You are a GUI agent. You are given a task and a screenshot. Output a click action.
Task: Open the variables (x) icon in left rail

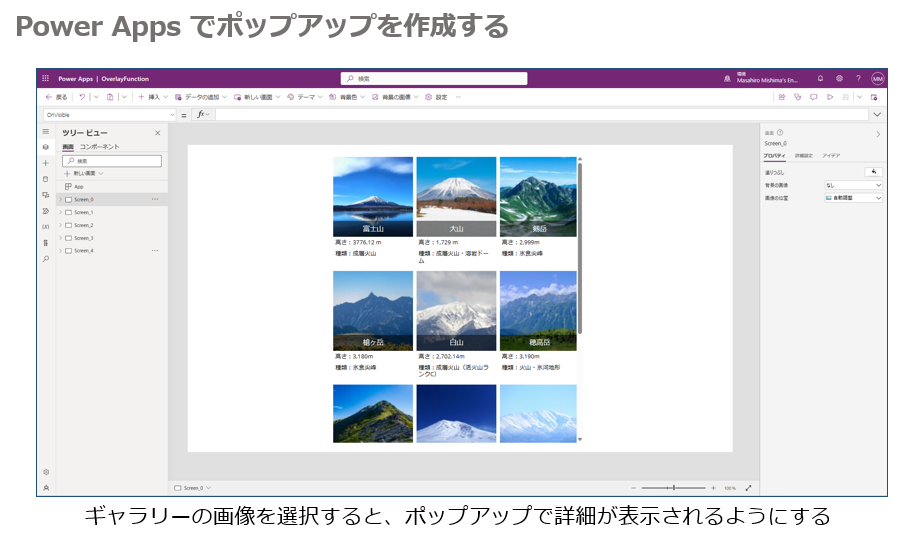click(46, 227)
